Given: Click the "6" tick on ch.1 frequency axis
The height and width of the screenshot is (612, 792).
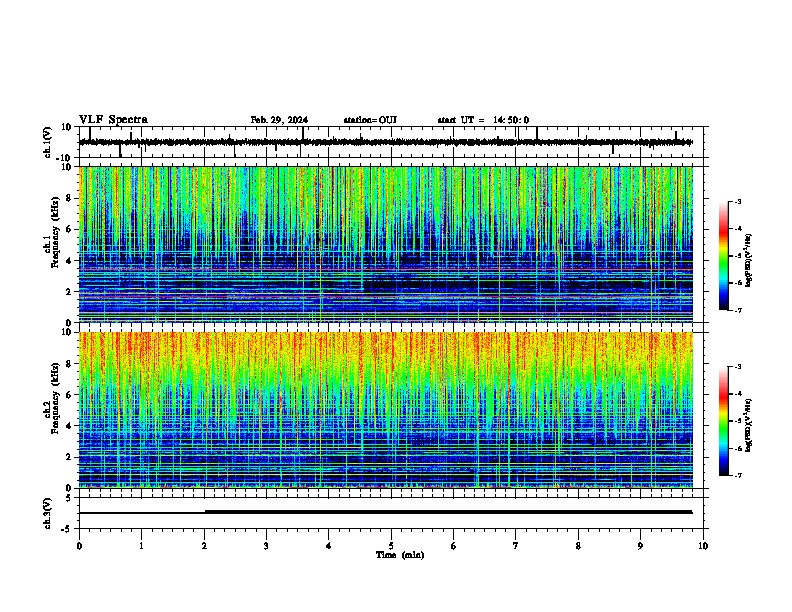Looking at the screenshot, I should pos(70,229).
